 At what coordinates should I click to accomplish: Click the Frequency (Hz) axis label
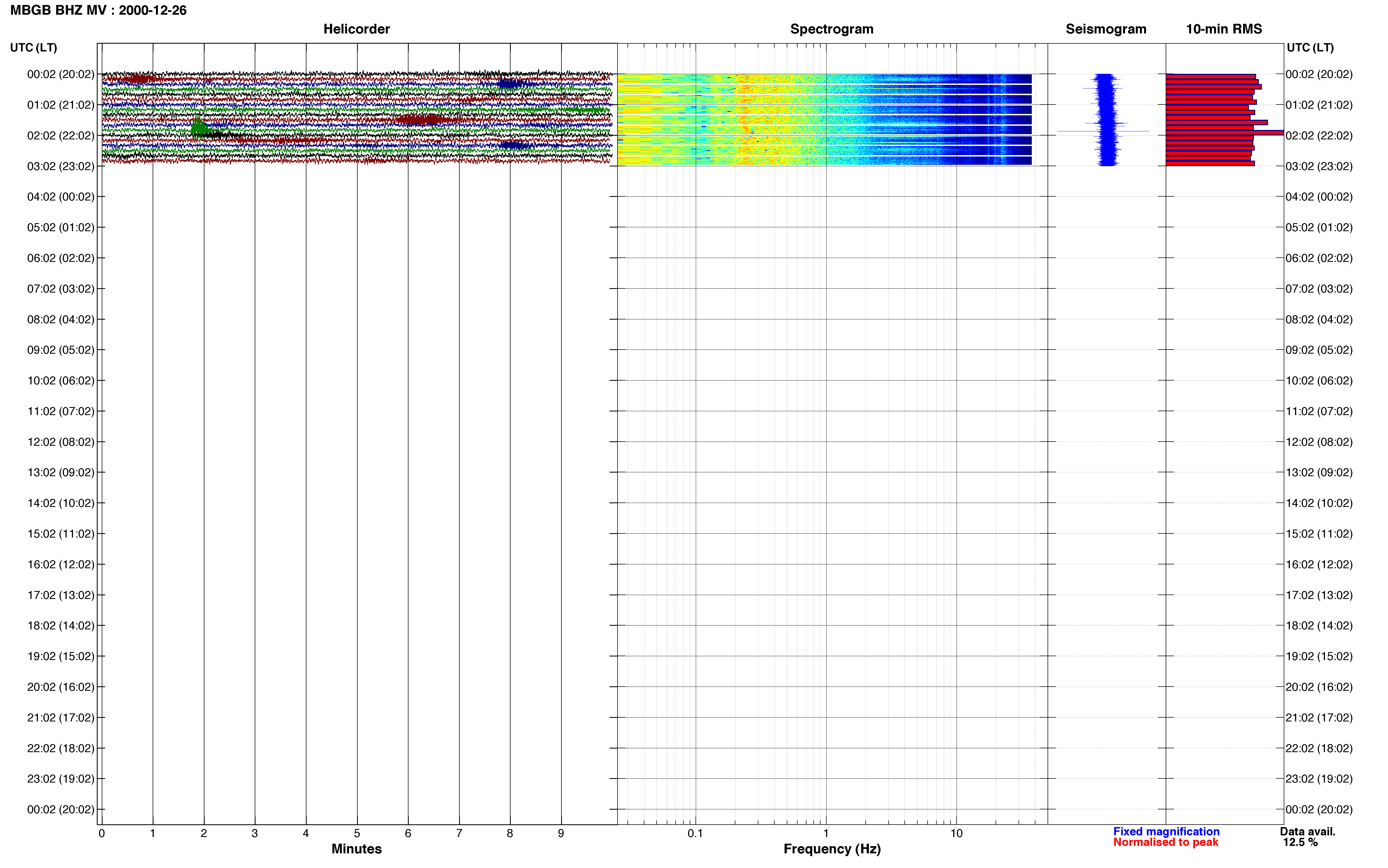pyautogui.click(x=832, y=849)
